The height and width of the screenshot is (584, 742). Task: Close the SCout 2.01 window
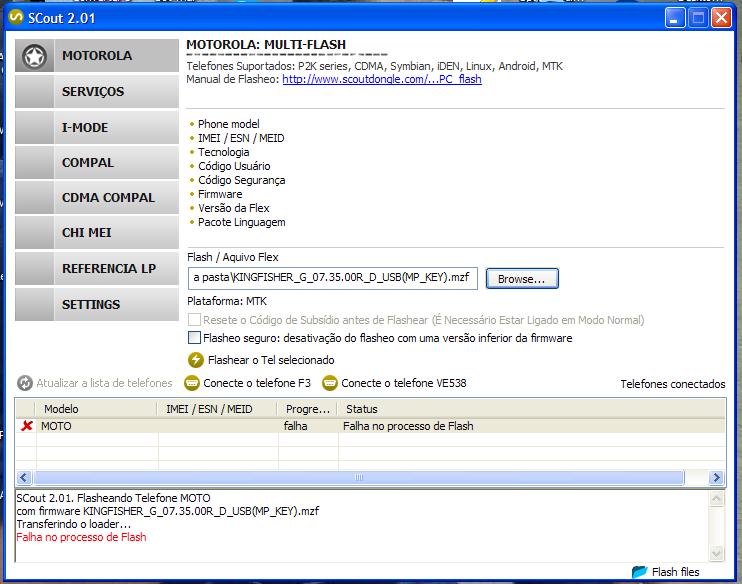tap(721, 18)
